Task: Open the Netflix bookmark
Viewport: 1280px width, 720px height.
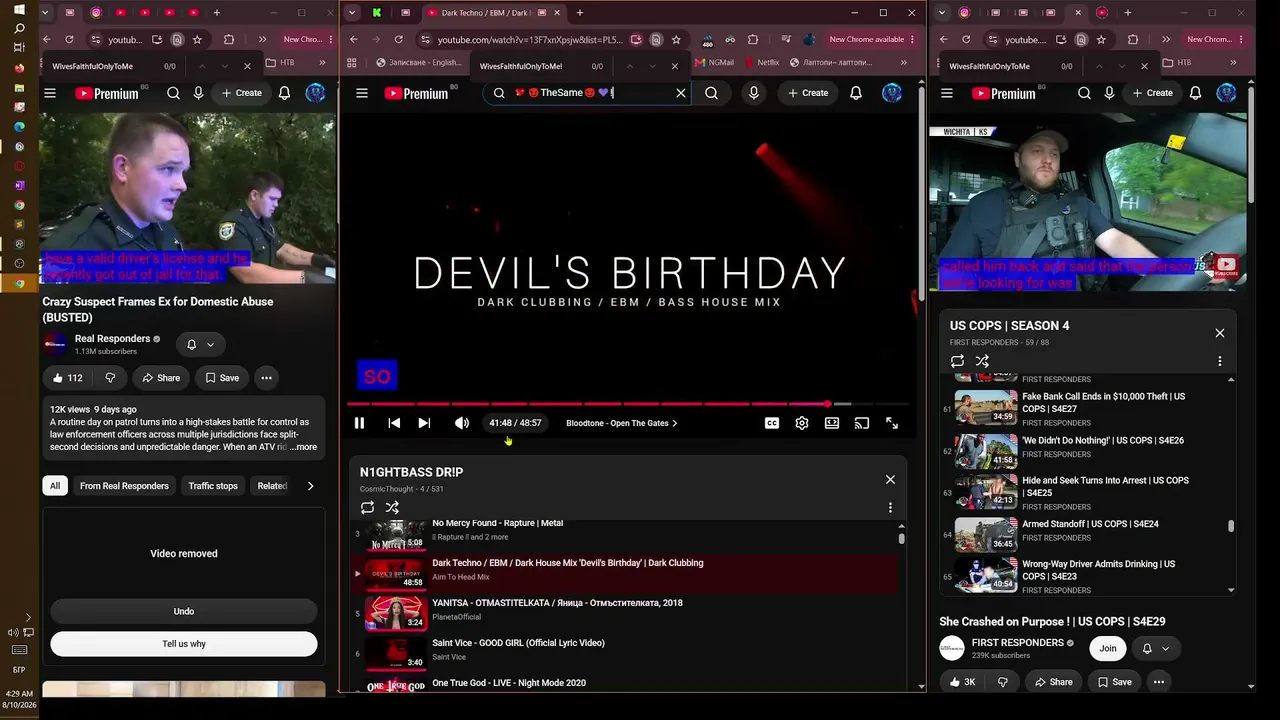Action: (761, 62)
